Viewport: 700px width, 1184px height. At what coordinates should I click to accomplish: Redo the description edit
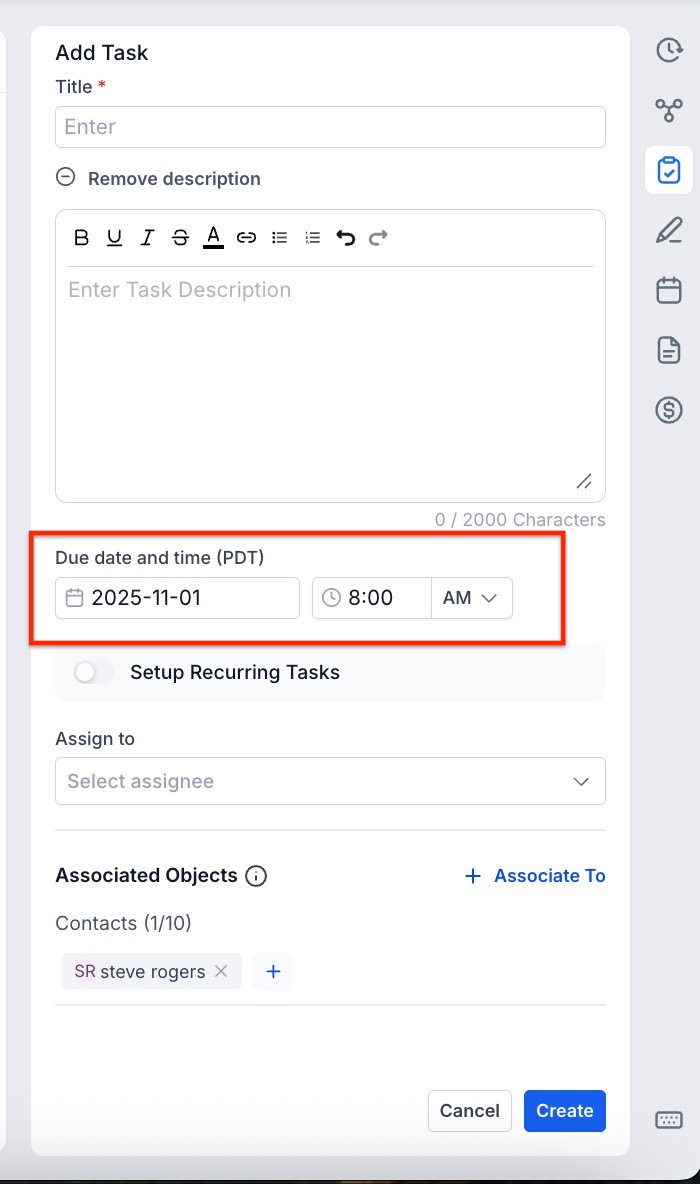(x=378, y=238)
